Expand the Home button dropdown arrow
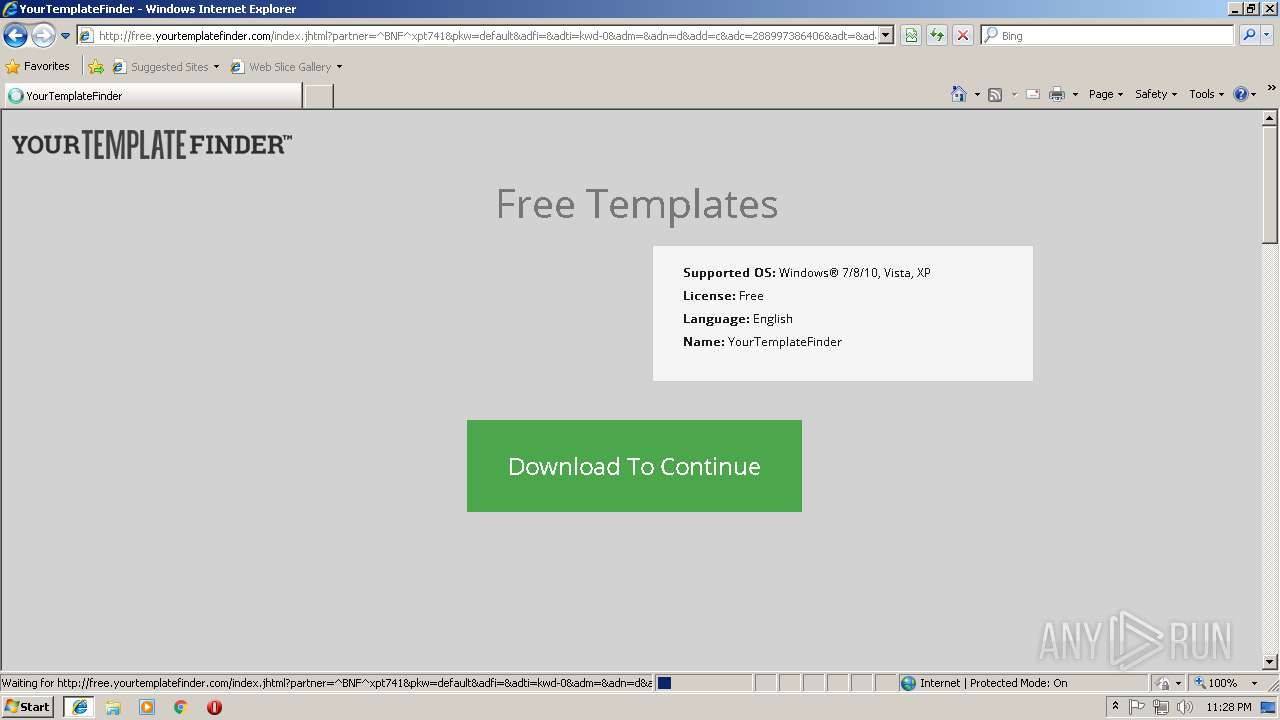 coord(977,95)
